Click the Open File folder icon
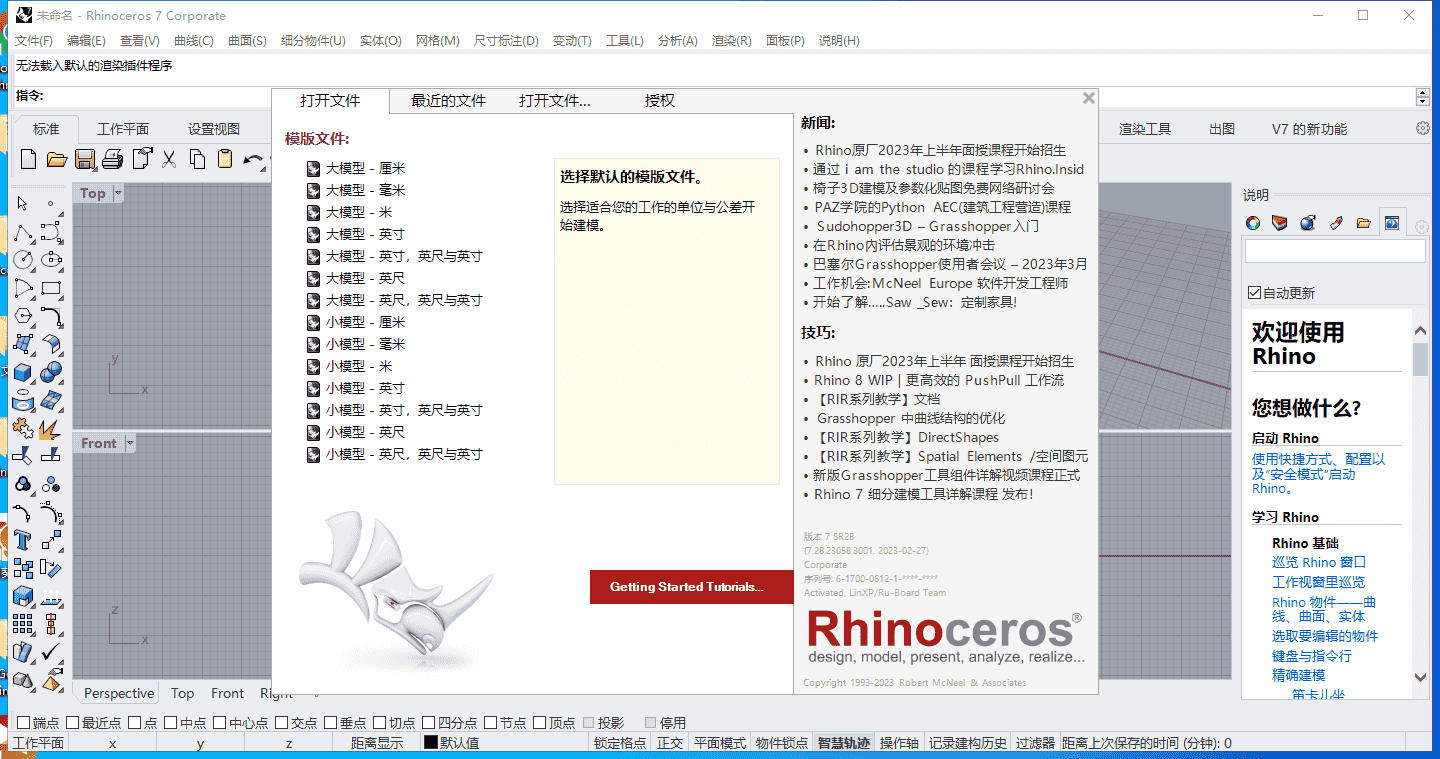The image size is (1440, 759). [x=55, y=158]
